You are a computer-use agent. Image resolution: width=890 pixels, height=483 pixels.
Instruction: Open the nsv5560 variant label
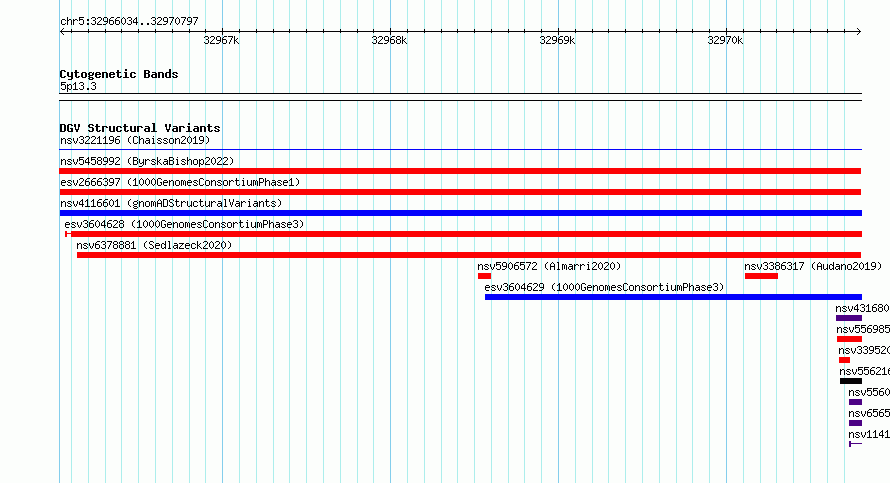pos(869,392)
